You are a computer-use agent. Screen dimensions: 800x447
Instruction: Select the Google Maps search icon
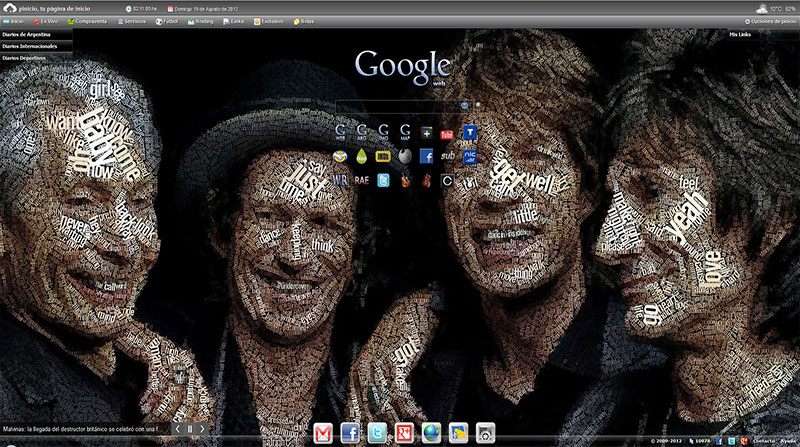click(405, 133)
